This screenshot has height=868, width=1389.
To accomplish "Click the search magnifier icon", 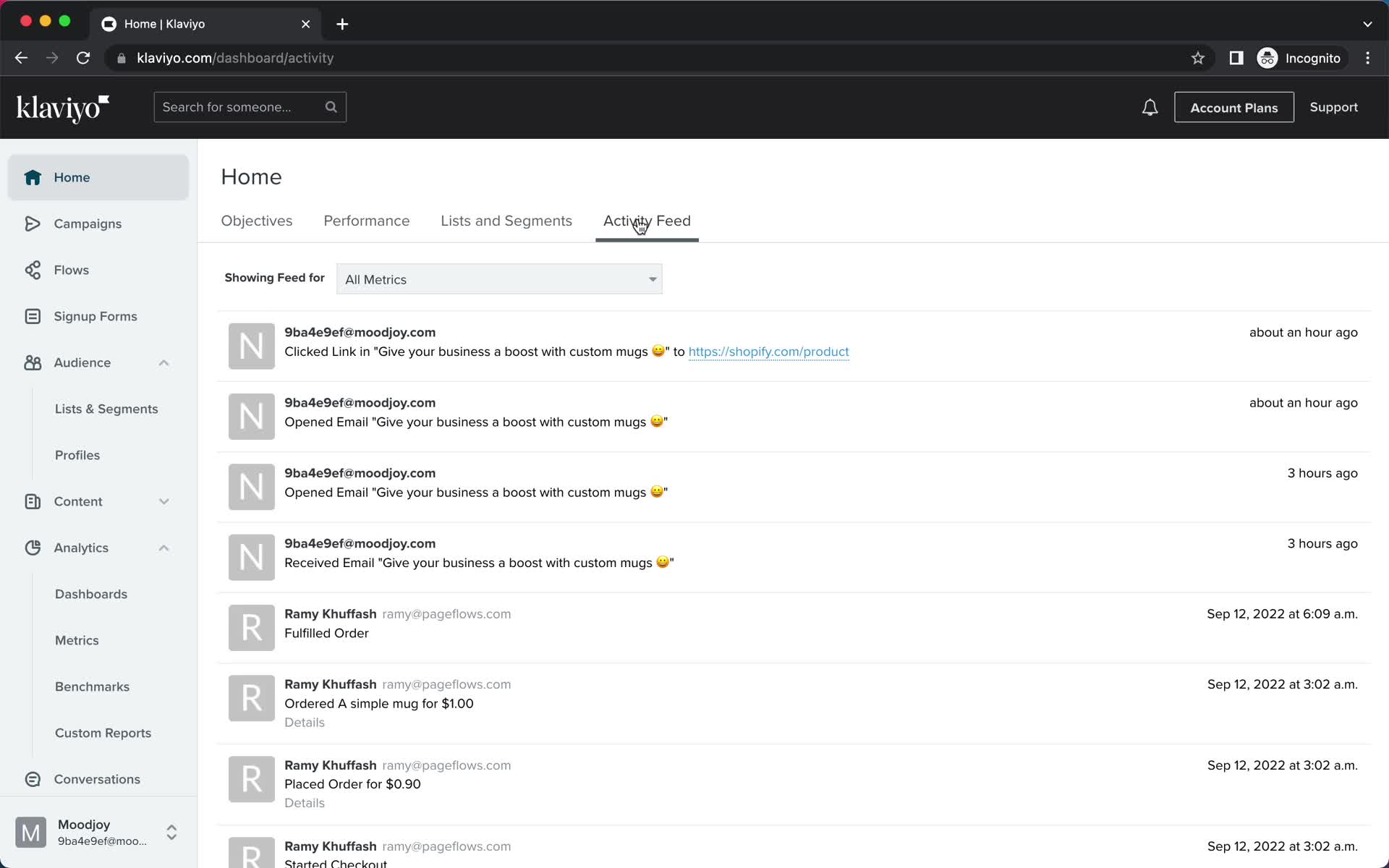I will tap(331, 107).
